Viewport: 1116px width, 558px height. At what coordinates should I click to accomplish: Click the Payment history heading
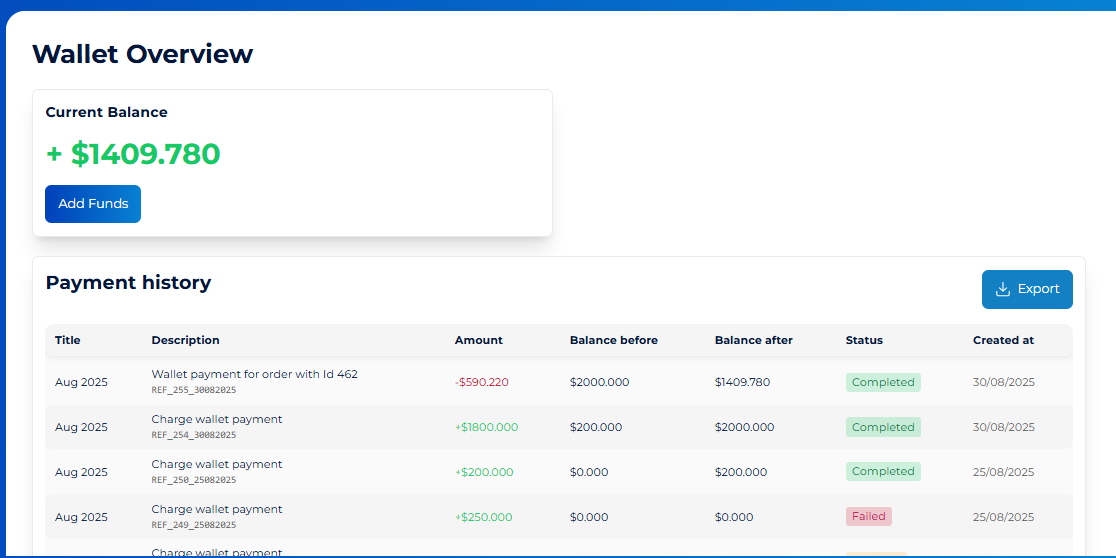pos(128,283)
